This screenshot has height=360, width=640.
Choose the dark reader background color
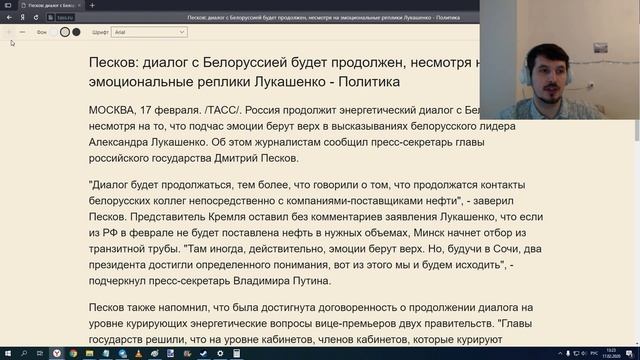(x=76, y=32)
